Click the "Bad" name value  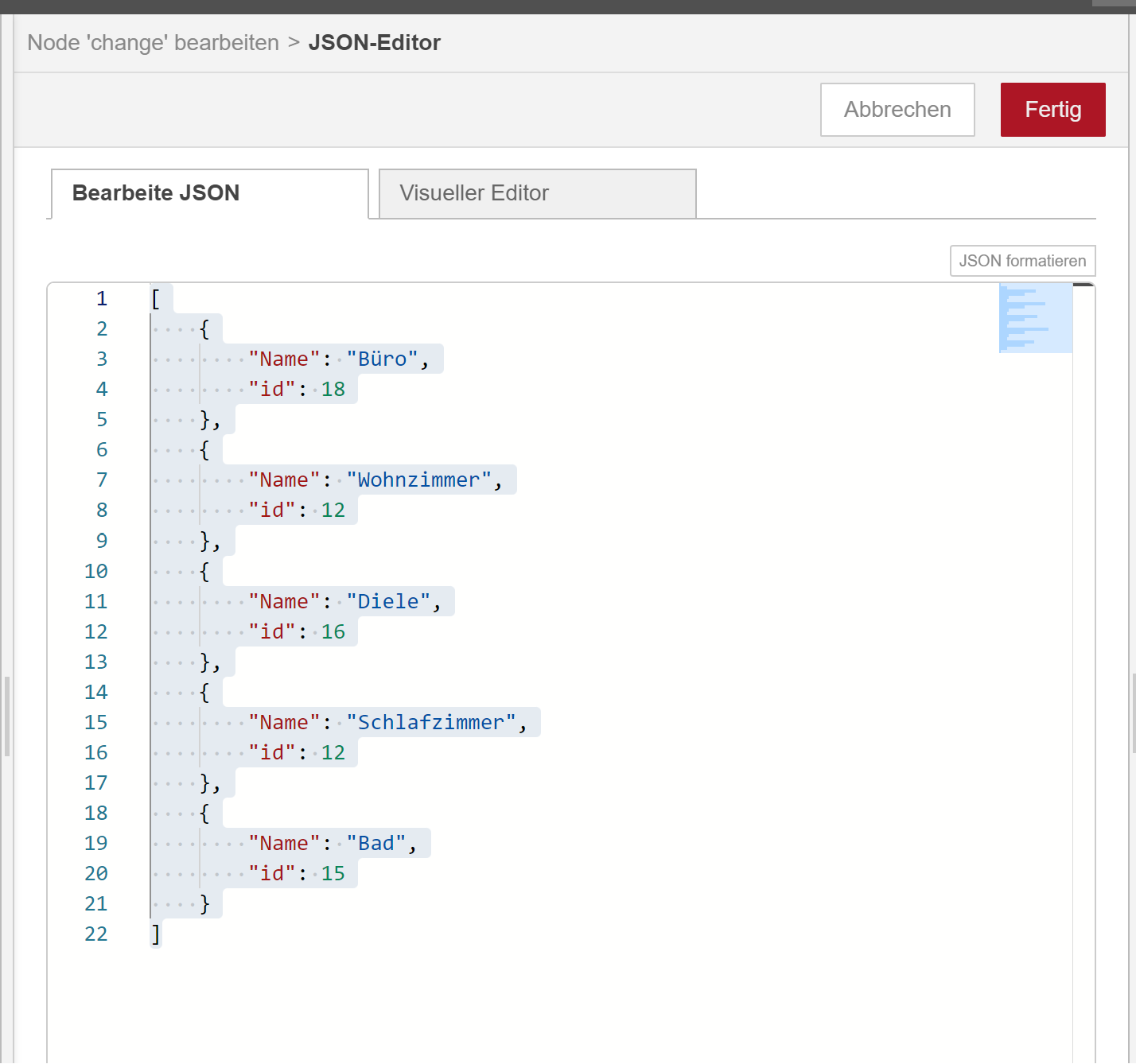376,844
